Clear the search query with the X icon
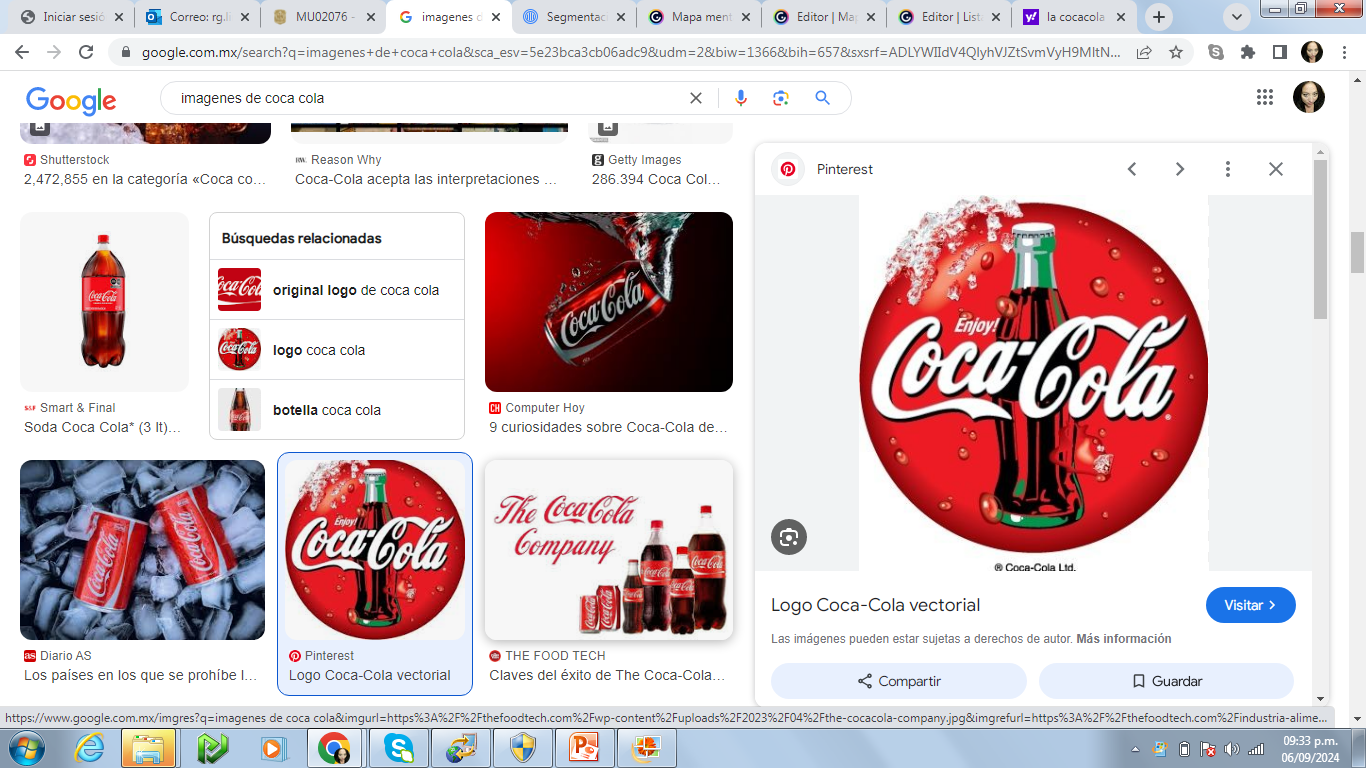The image size is (1366, 768). pyautogui.click(x=696, y=97)
